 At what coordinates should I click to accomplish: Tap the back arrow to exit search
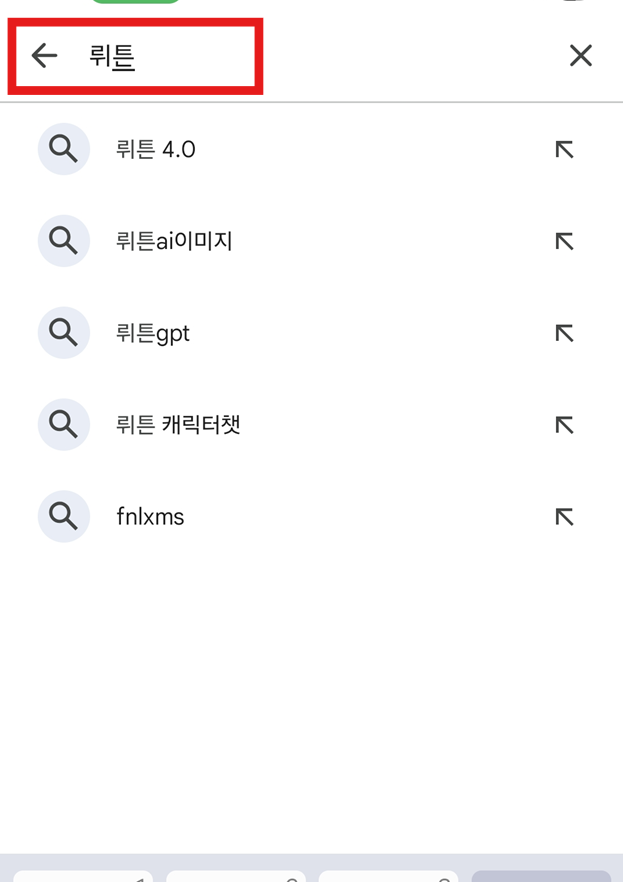(x=43, y=55)
